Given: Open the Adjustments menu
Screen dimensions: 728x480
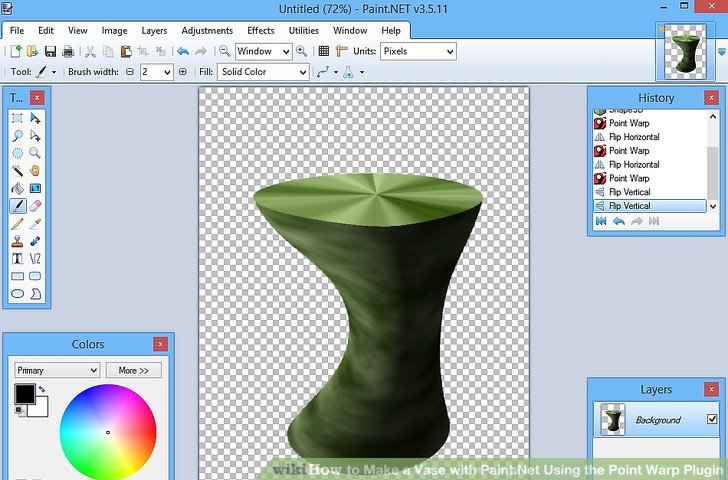Looking at the screenshot, I should (x=207, y=31).
